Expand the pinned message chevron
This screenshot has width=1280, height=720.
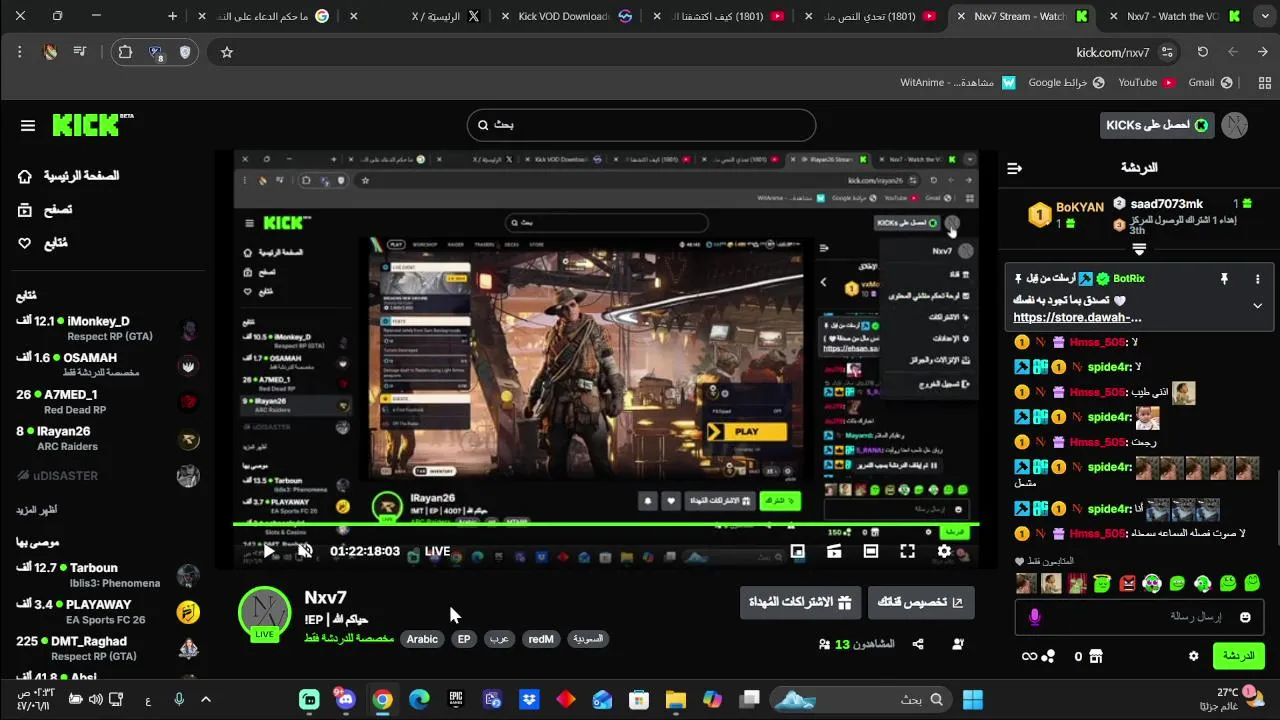click(x=1258, y=306)
